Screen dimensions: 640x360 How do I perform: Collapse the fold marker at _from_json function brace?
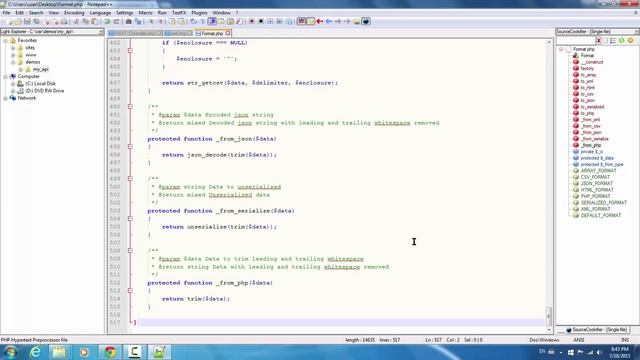pos(130,147)
